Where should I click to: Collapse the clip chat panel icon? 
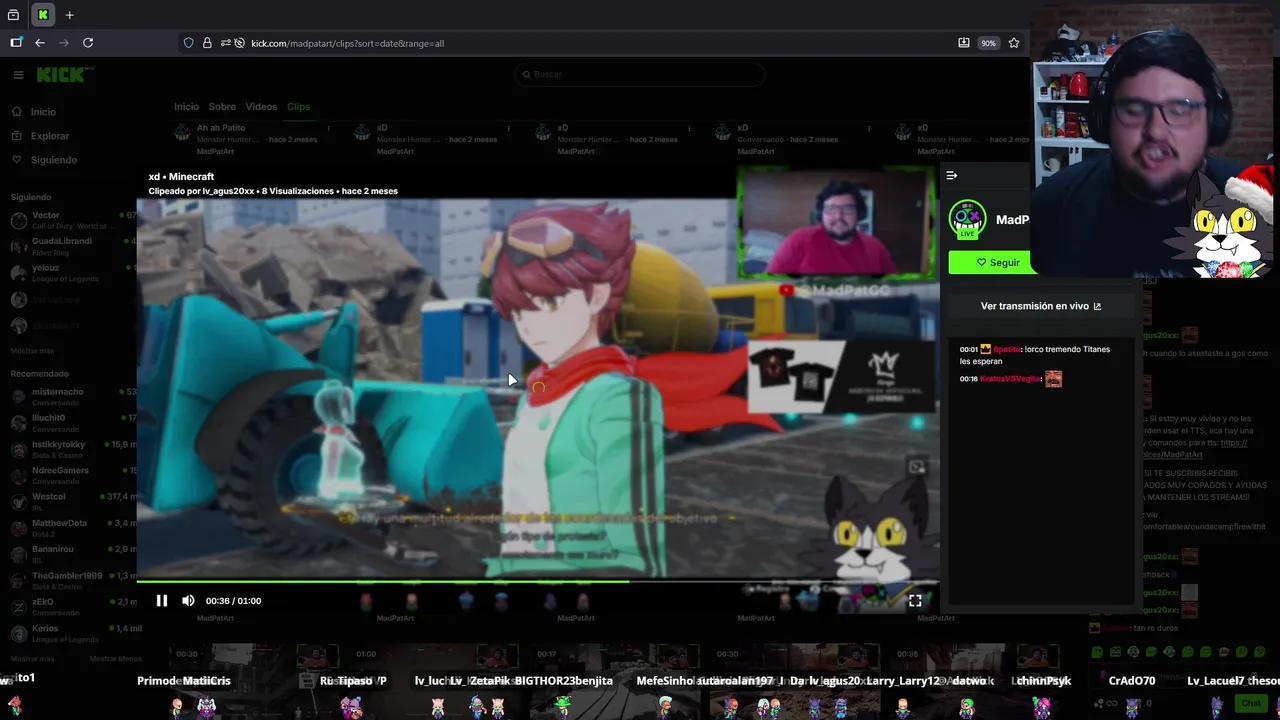pos(952,176)
